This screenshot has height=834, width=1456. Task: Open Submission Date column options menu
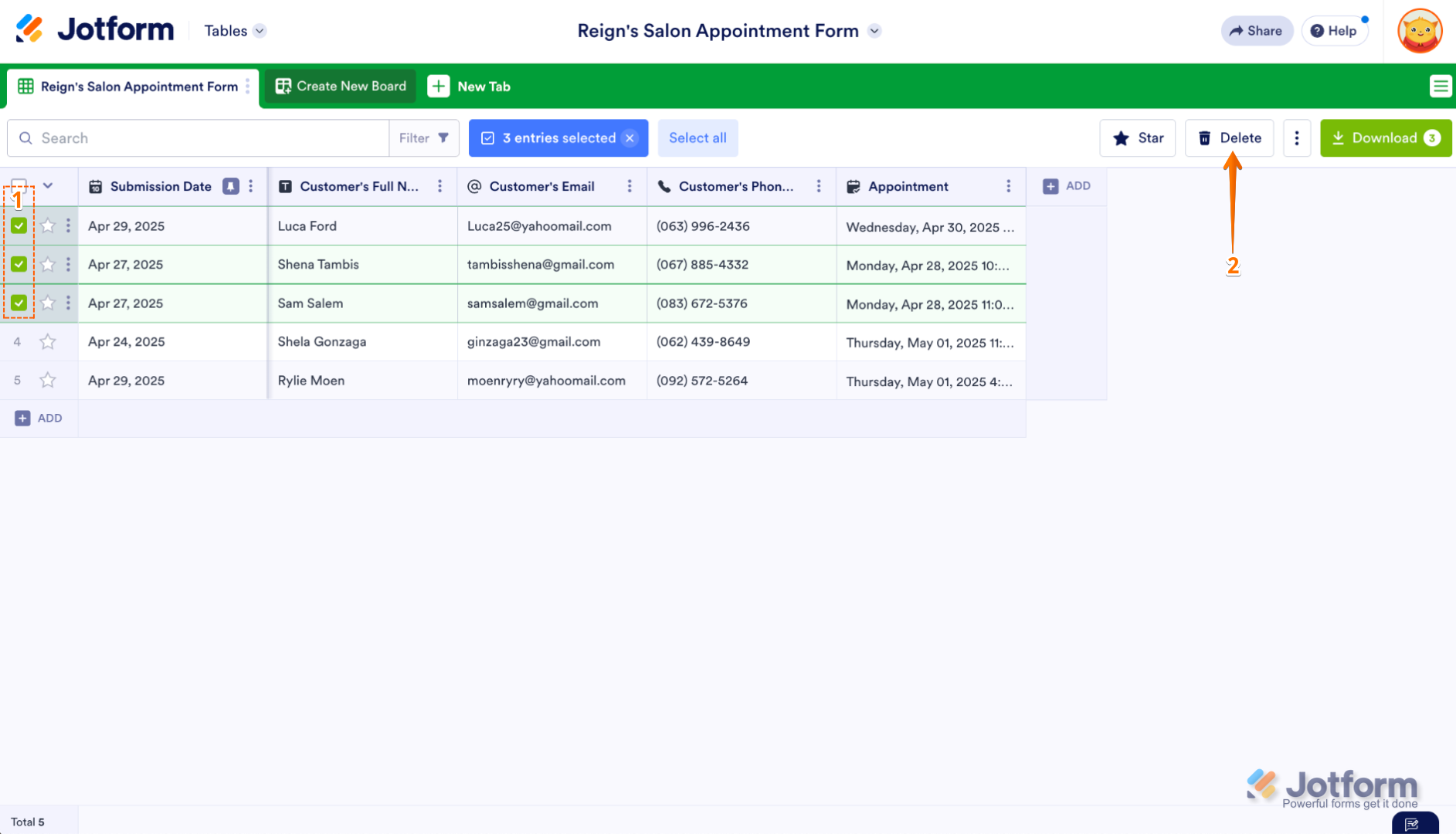click(251, 186)
